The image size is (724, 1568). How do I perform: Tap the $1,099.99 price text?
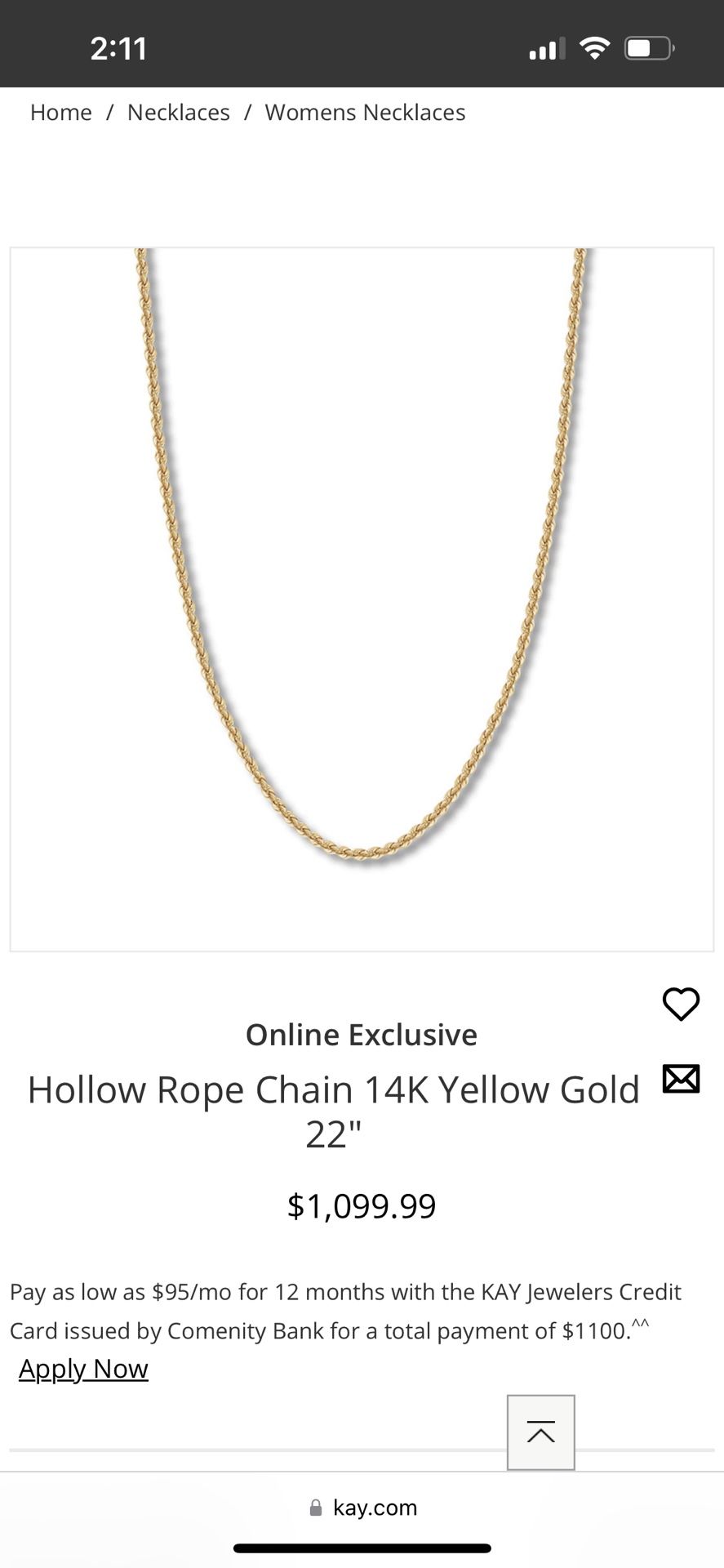click(362, 1206)
